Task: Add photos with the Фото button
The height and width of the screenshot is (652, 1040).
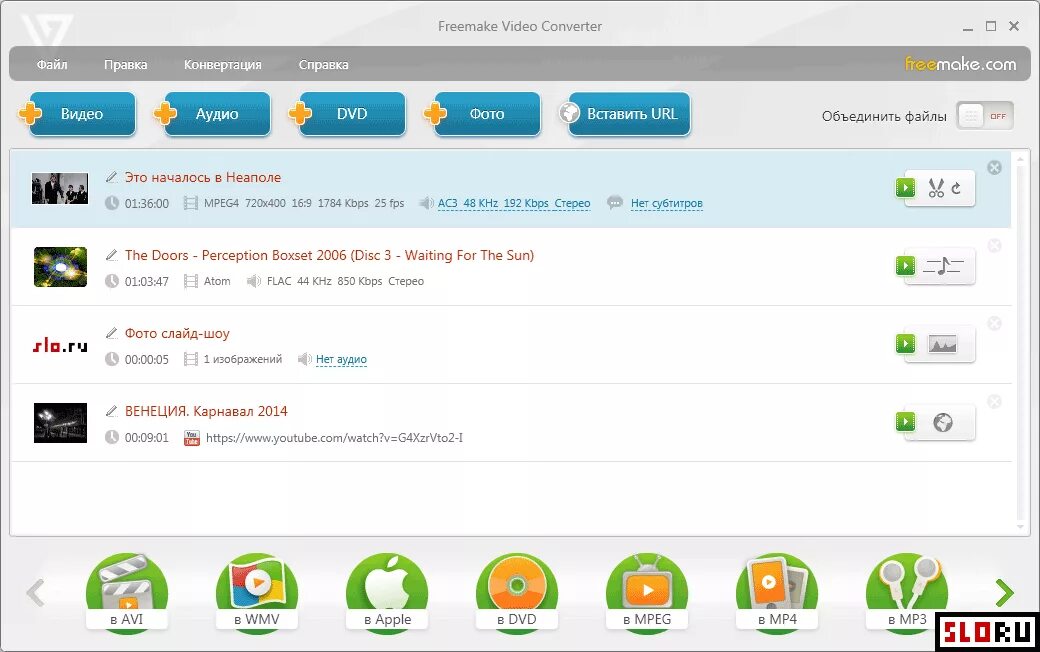Action: (487, 114)
